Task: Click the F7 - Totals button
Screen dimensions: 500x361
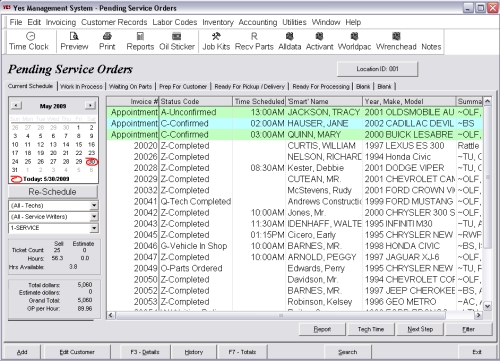Action: 242,352
